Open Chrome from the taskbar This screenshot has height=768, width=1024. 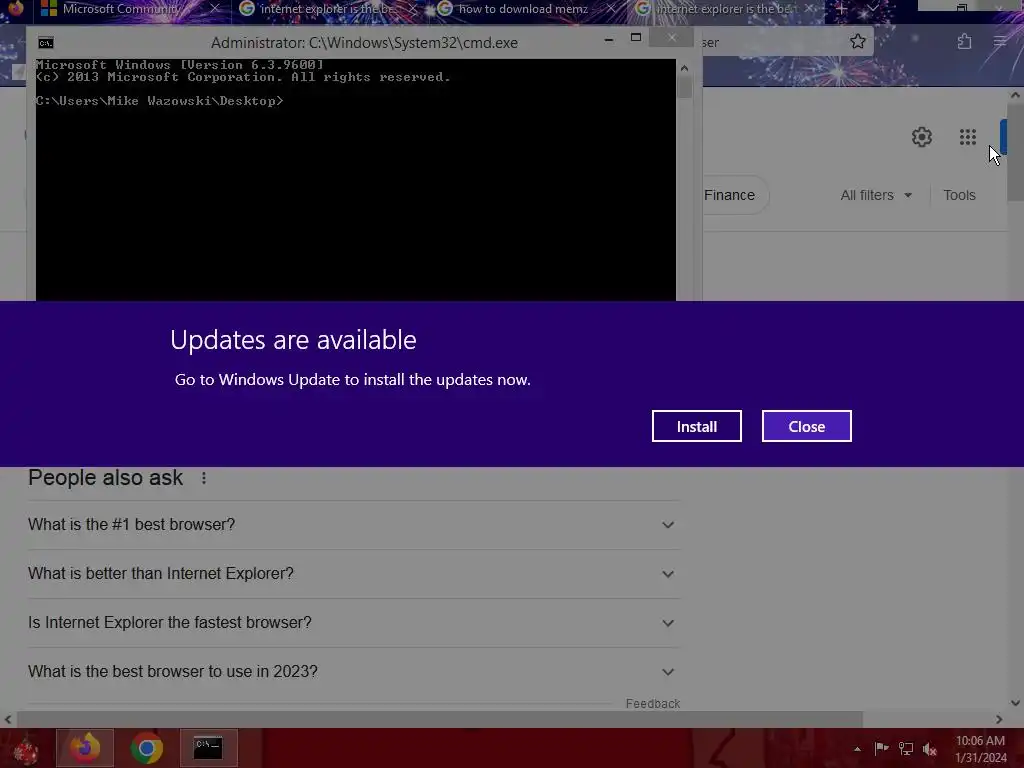pyautogui.click(x=146, y=748)
